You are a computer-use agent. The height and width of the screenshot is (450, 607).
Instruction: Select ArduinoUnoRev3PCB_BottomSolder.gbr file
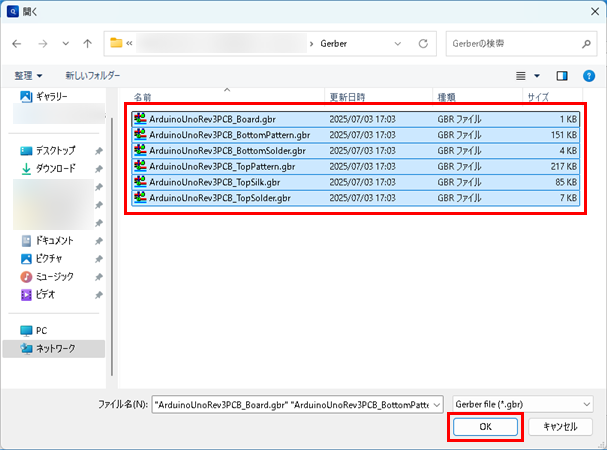355,151
